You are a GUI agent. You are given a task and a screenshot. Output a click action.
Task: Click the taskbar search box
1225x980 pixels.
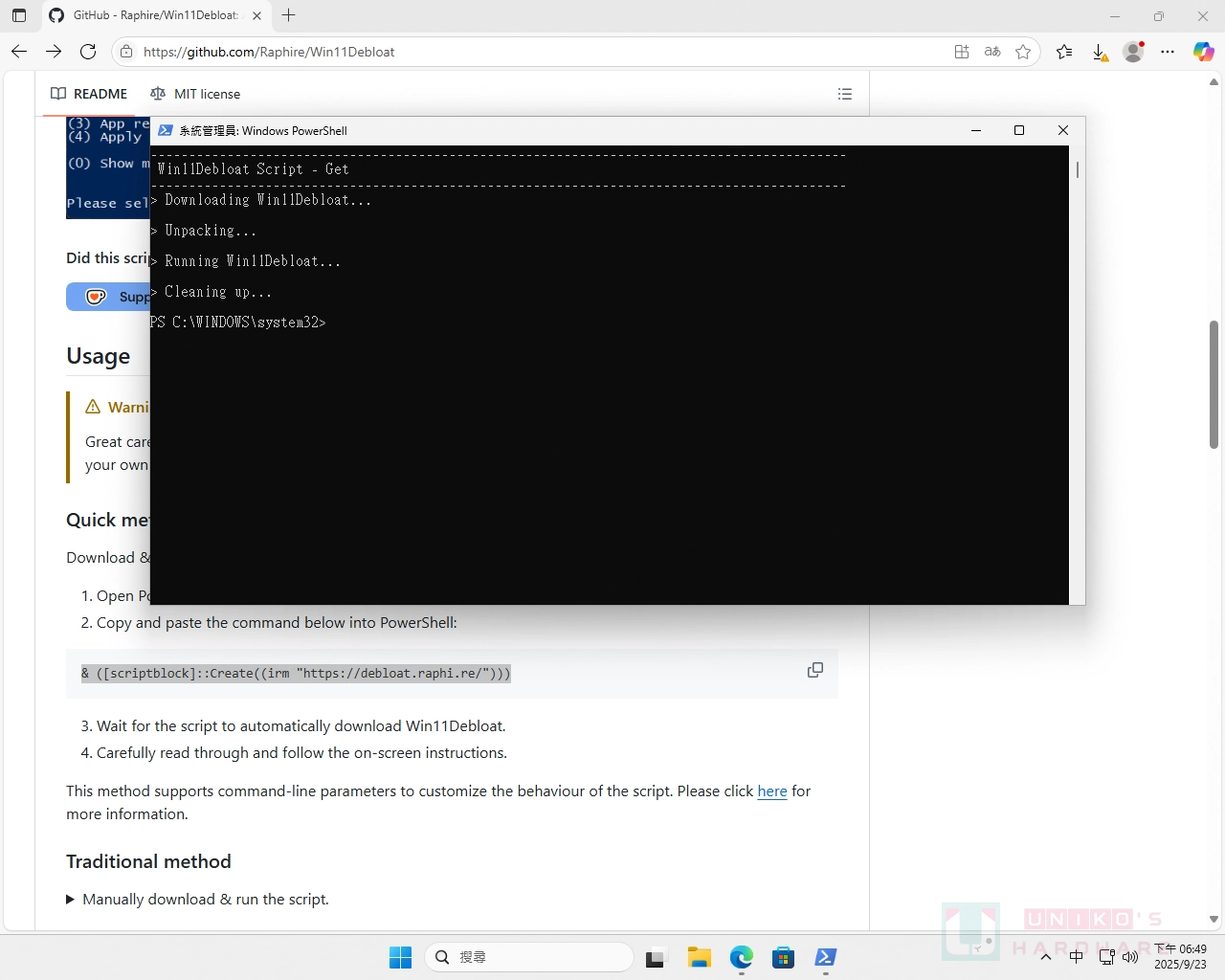pyautogui.click(x=528, y=957)
